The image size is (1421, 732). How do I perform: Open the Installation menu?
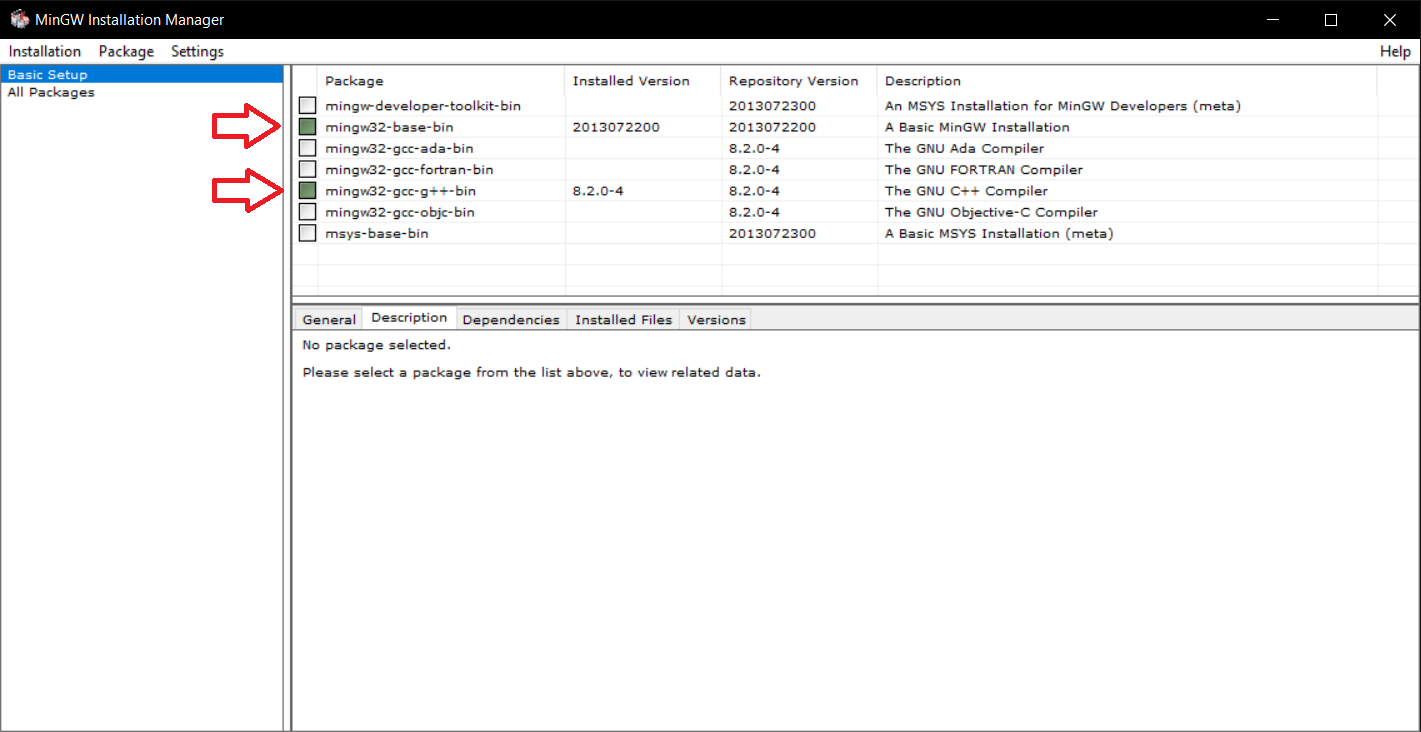(x=45, y=51)
